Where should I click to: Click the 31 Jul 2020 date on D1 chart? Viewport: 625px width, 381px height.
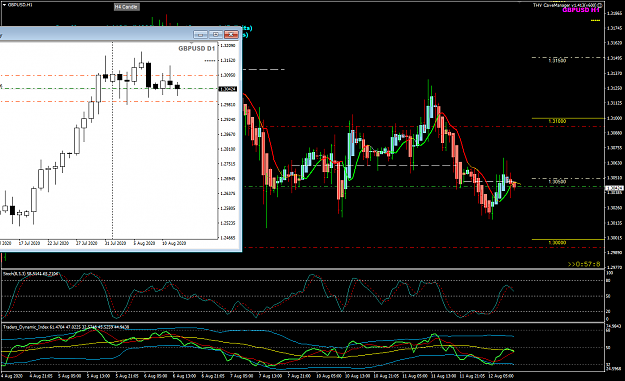click(115, 243)
